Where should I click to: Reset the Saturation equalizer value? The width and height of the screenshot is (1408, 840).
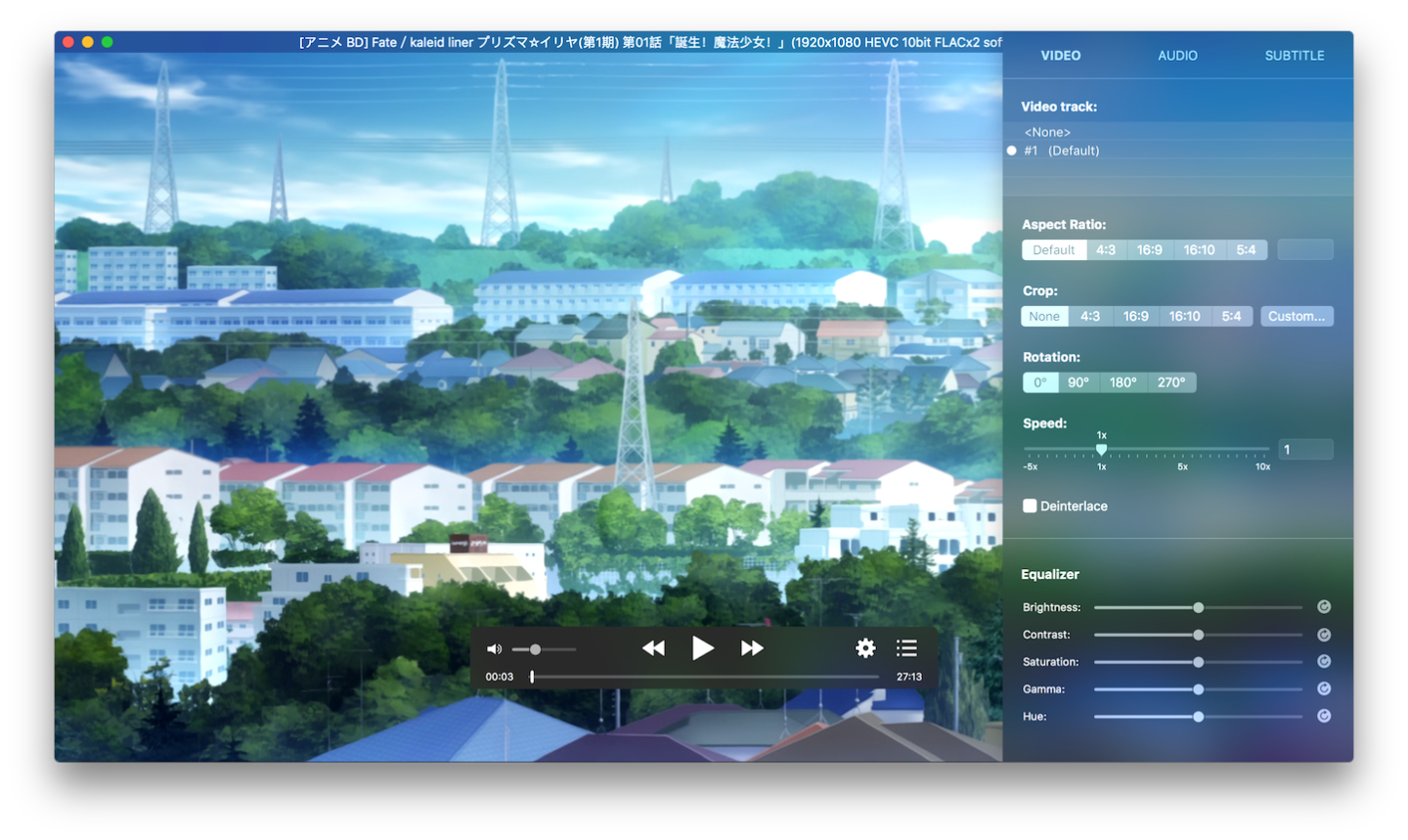pos(1324,662)
